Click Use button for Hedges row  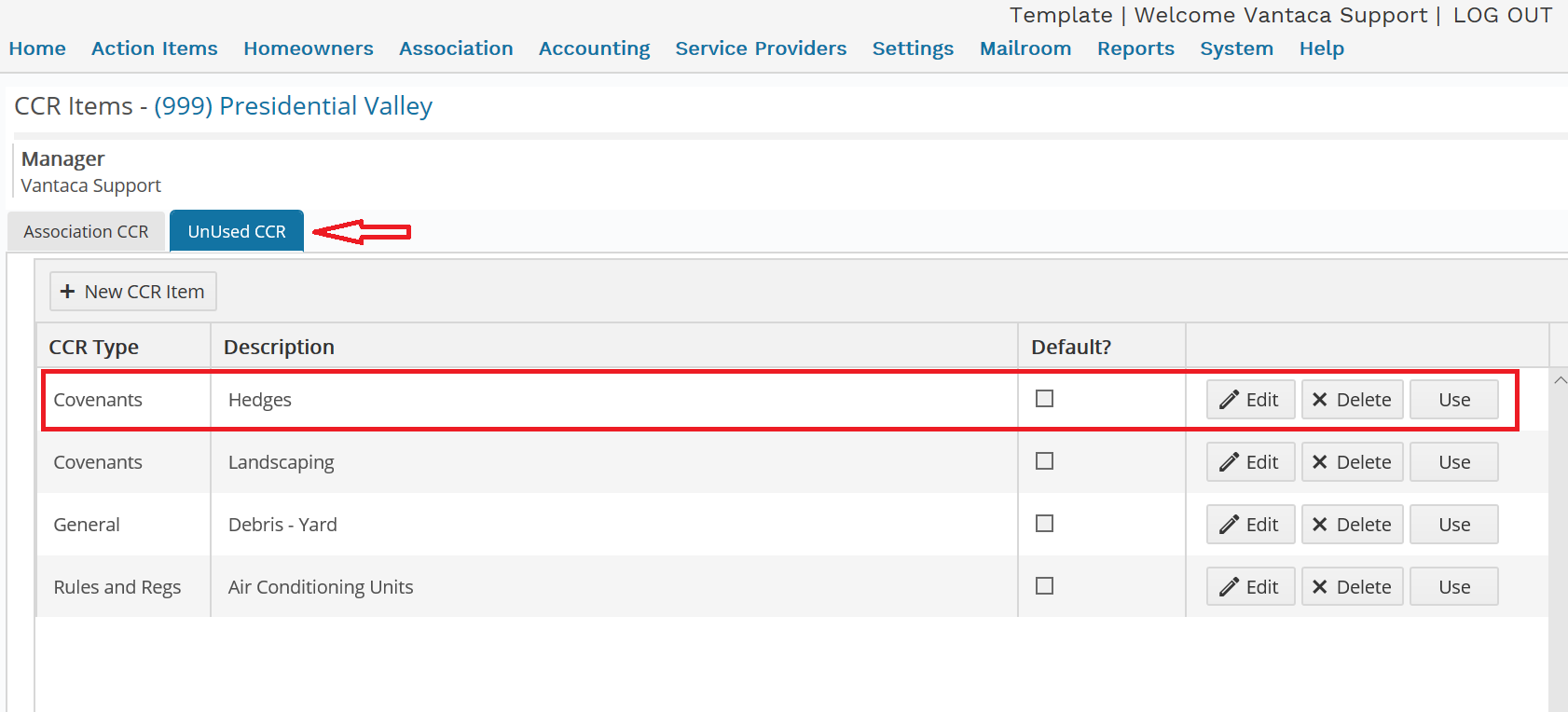[x=1453, y=400]
